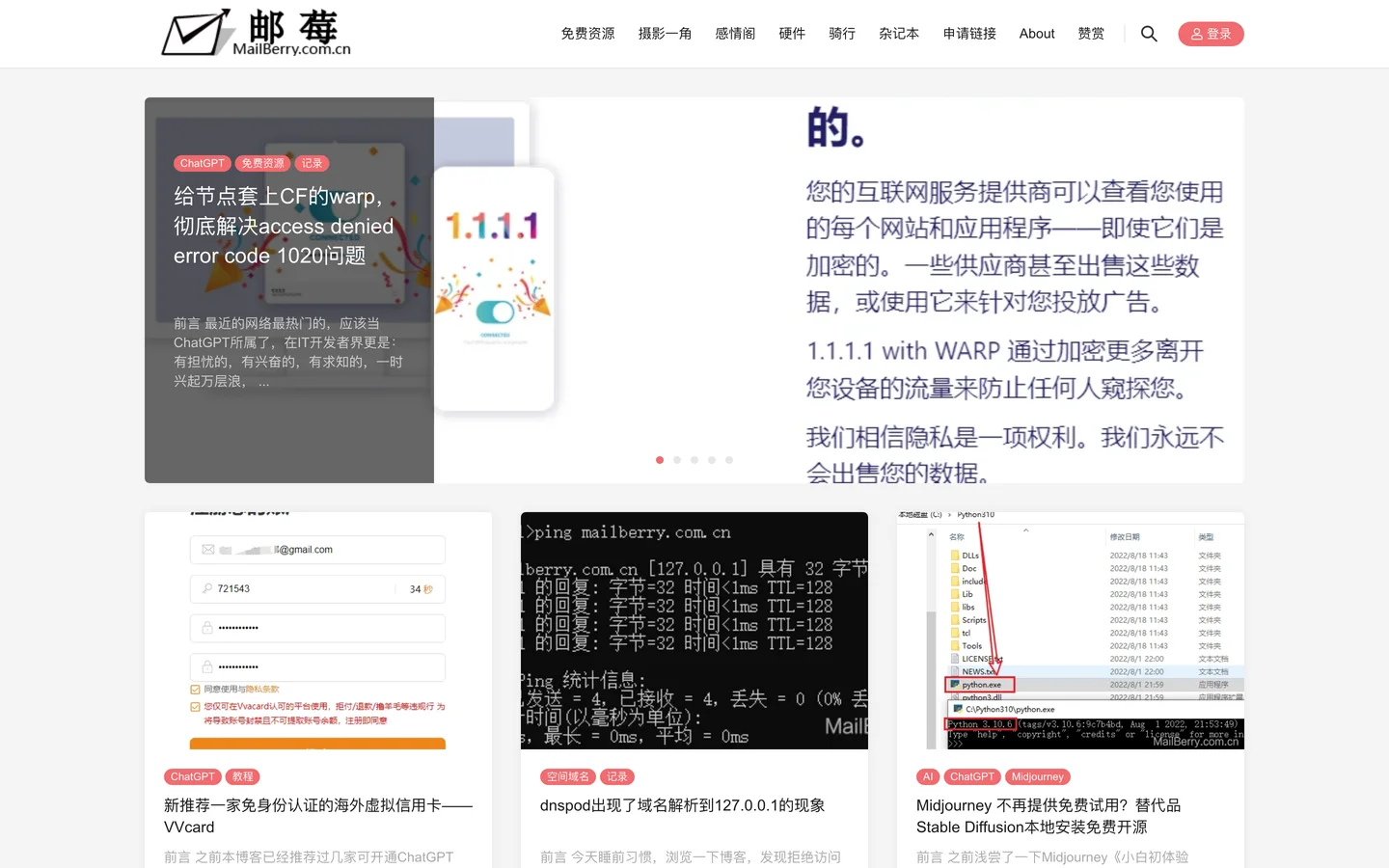Click the 记录 tag on banner slide

pos(312,163)
